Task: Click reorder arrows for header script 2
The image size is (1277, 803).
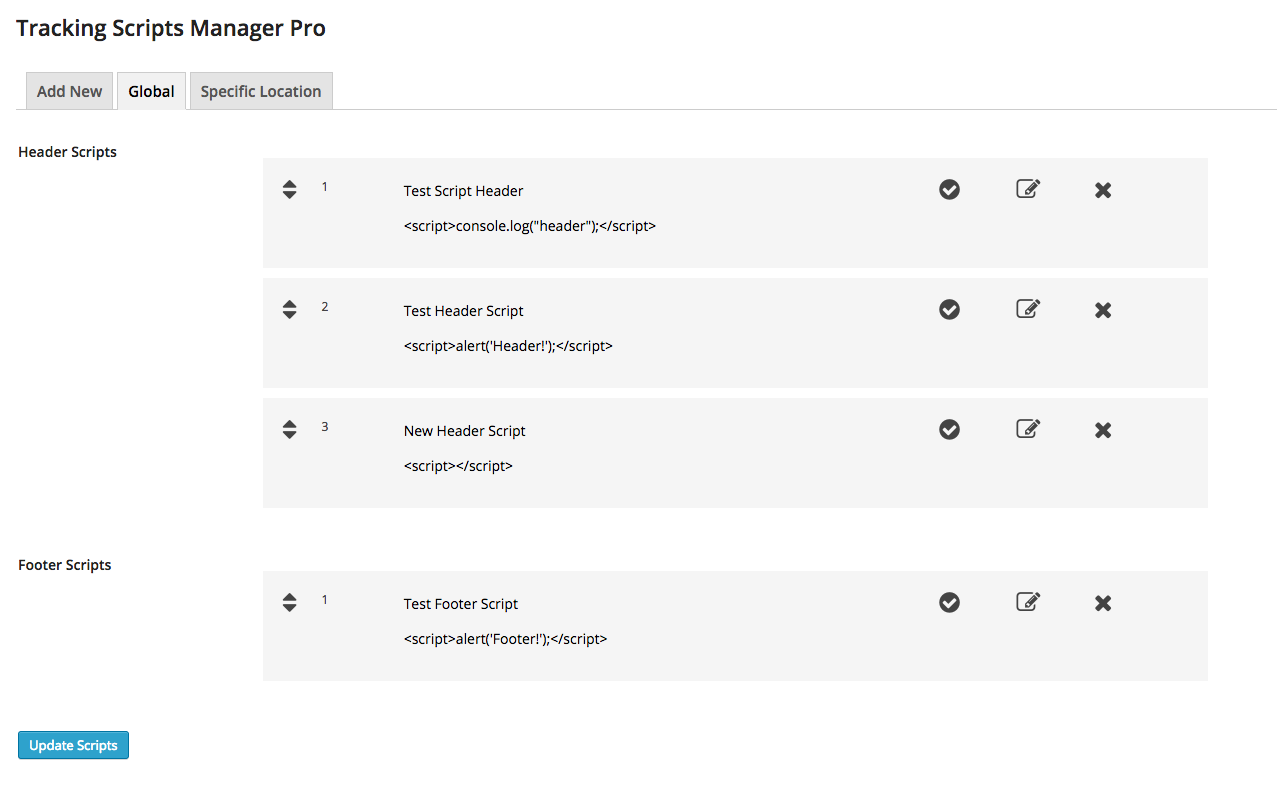Action: click(x=289, y=309)
